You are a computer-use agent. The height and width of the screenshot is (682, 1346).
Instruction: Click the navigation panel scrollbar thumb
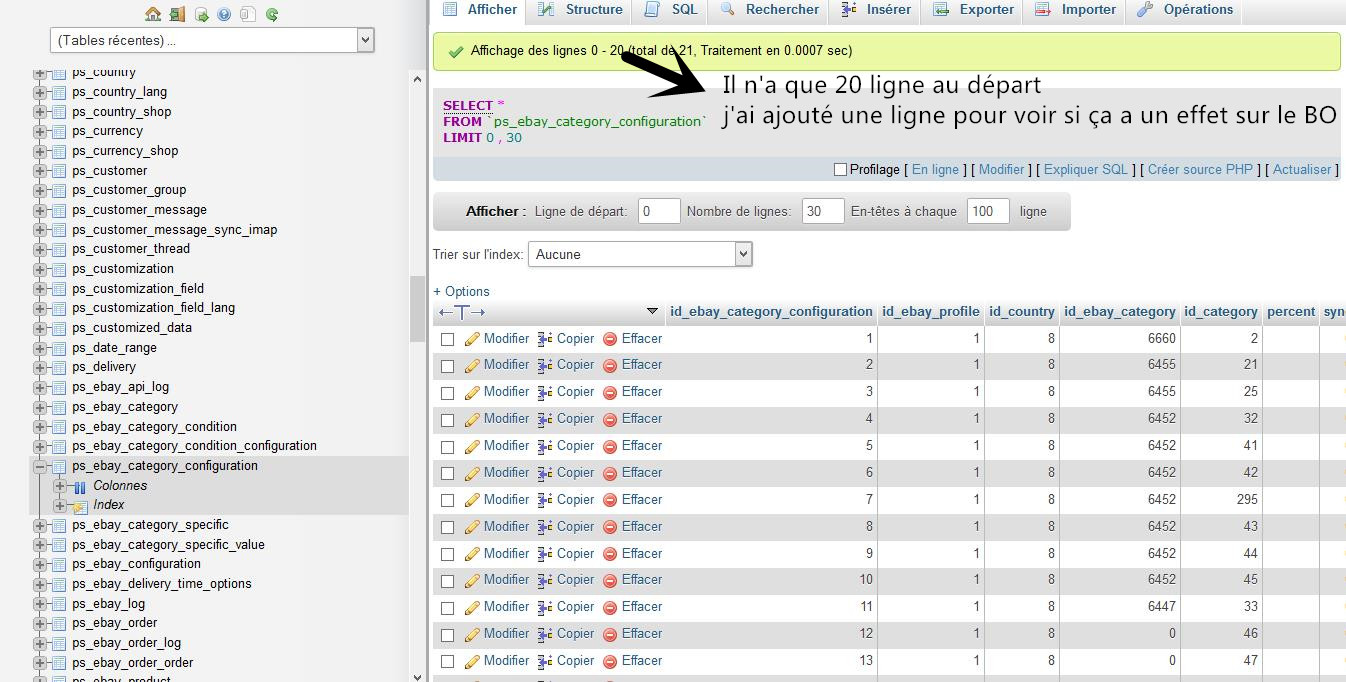pos(417,308)
